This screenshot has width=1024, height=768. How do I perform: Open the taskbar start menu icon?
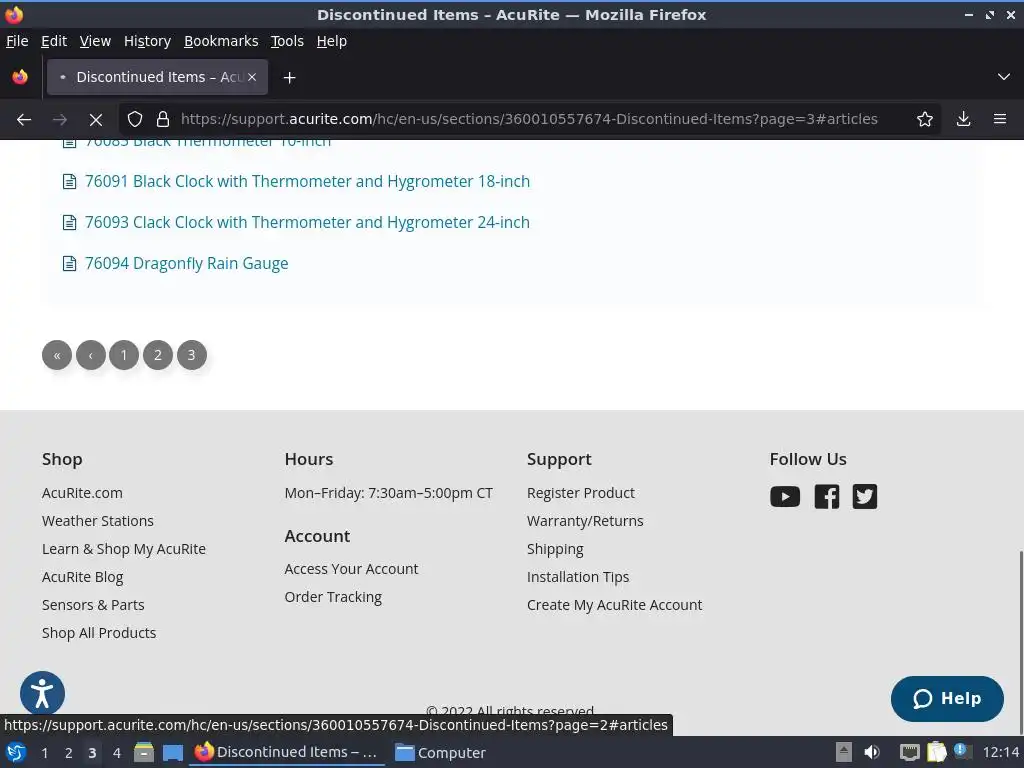(15, 753)
